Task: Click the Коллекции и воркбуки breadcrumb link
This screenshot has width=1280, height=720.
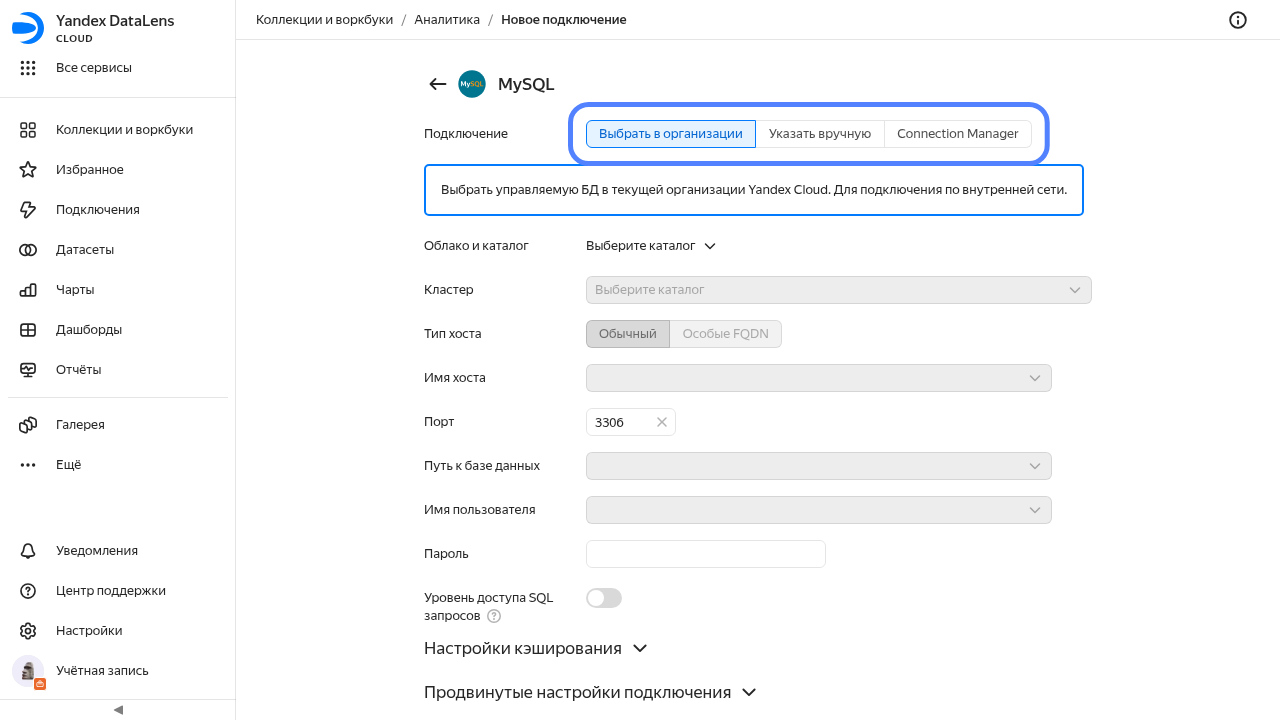Action: (x=325, y=20)
